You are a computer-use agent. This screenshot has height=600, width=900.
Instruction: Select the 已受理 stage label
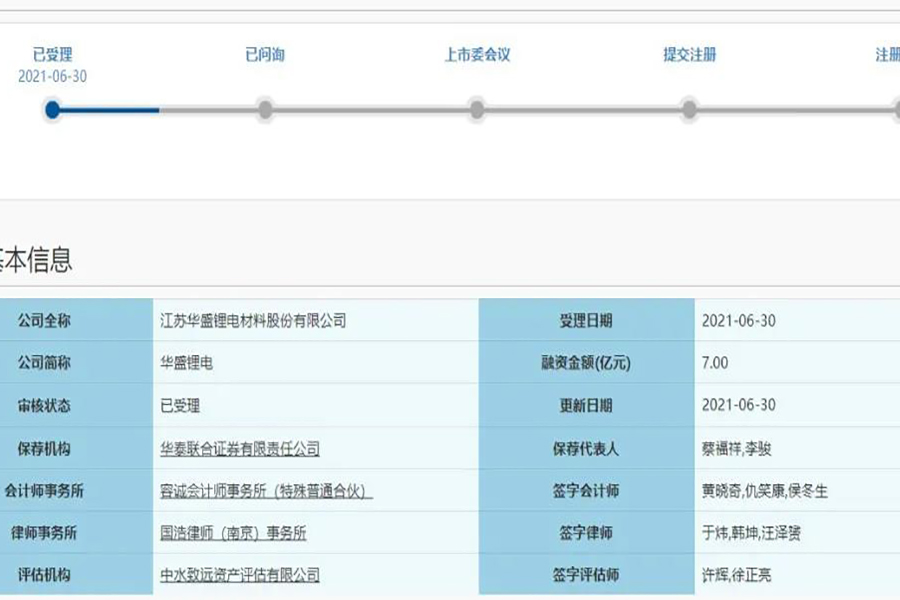pos(52,55)
